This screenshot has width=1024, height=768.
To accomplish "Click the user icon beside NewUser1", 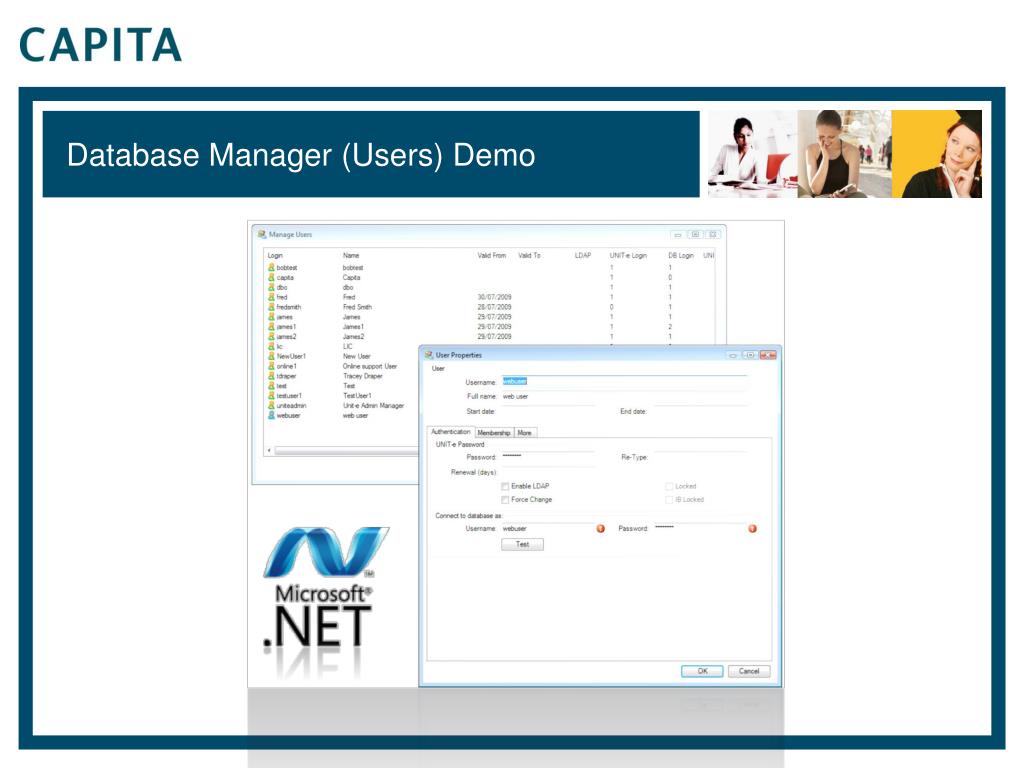I will (x=271, y=356).
